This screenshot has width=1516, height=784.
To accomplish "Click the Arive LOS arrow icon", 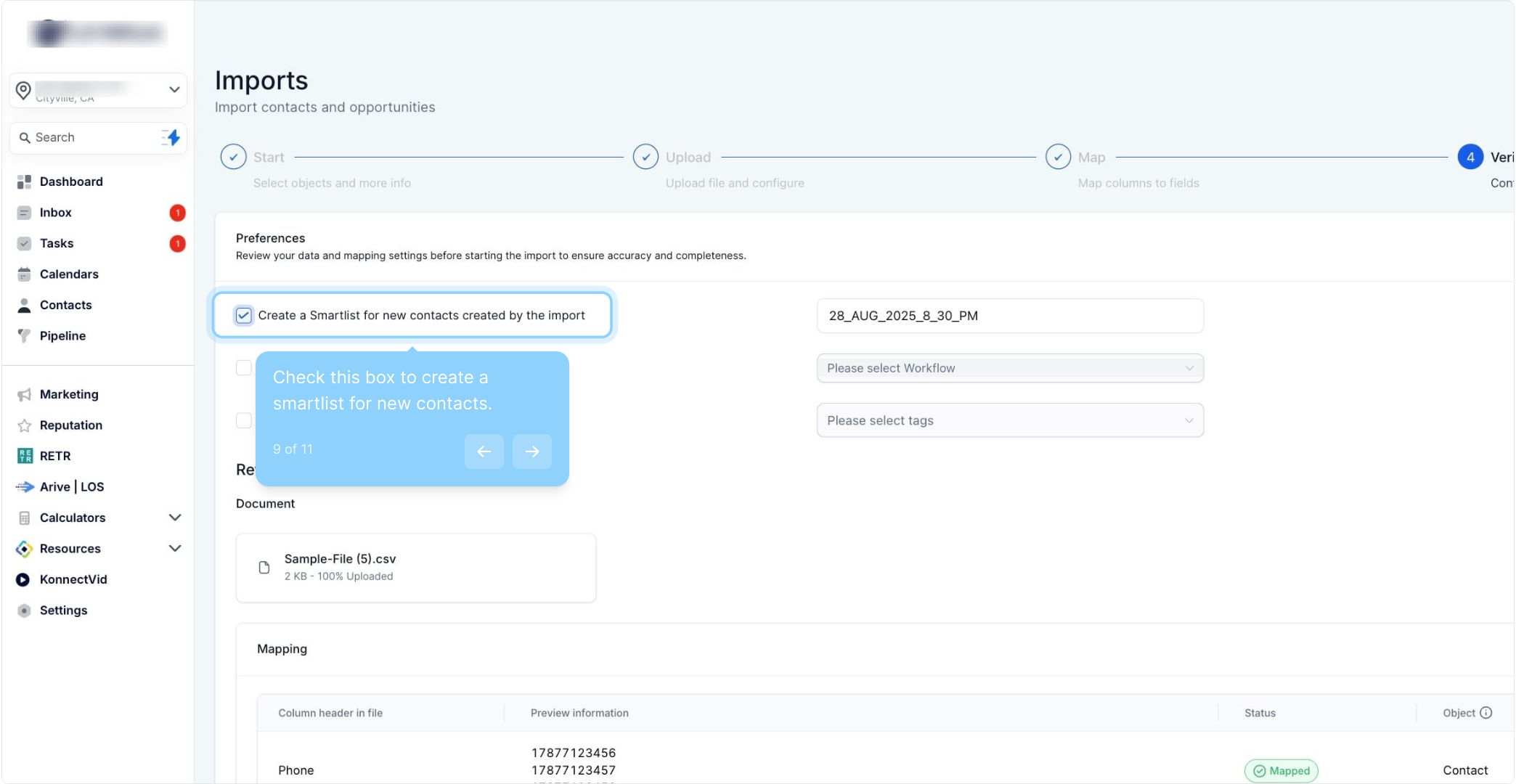I will [x=25, y=487].
